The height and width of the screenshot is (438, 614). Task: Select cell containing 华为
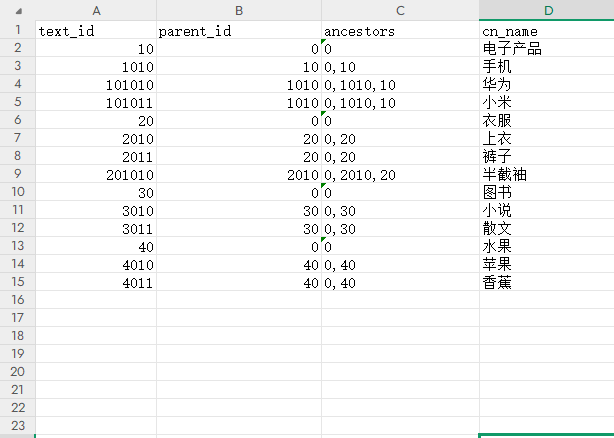[547, 84]
